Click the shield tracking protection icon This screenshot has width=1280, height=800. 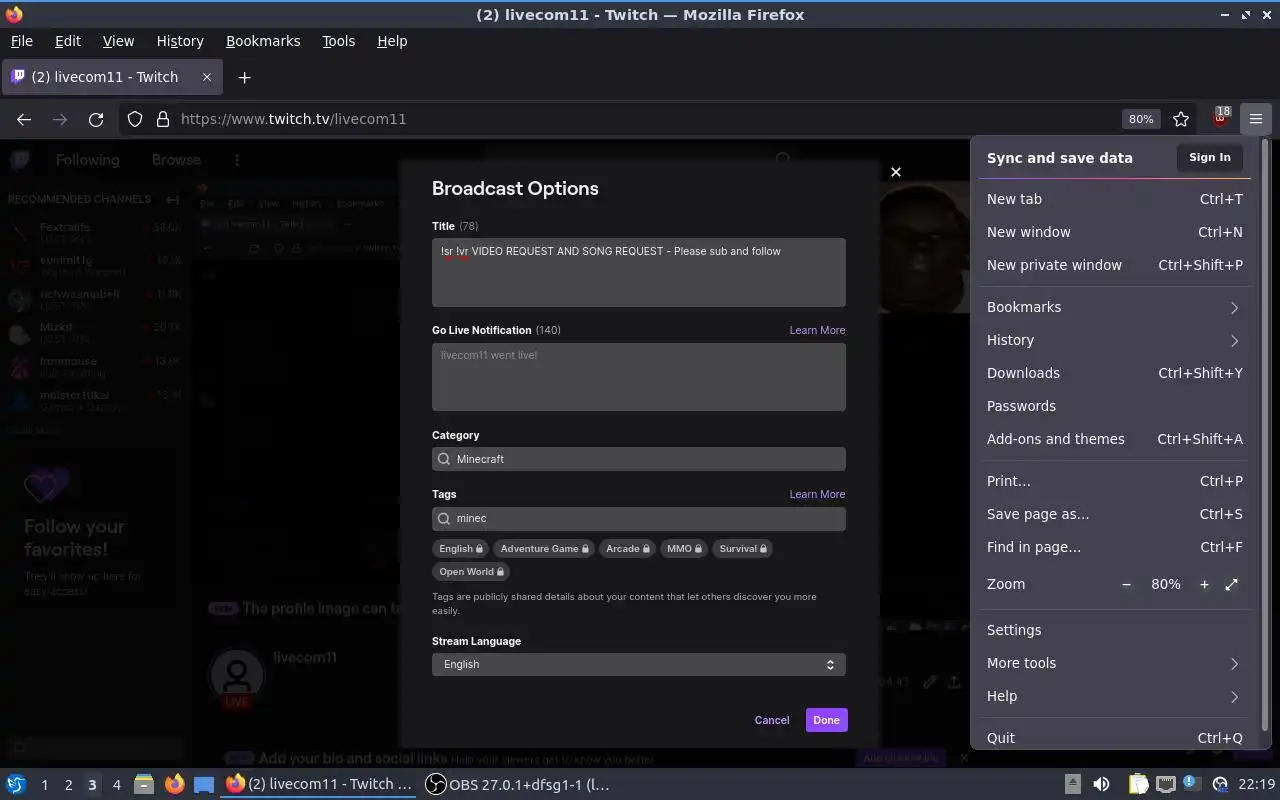135,119
